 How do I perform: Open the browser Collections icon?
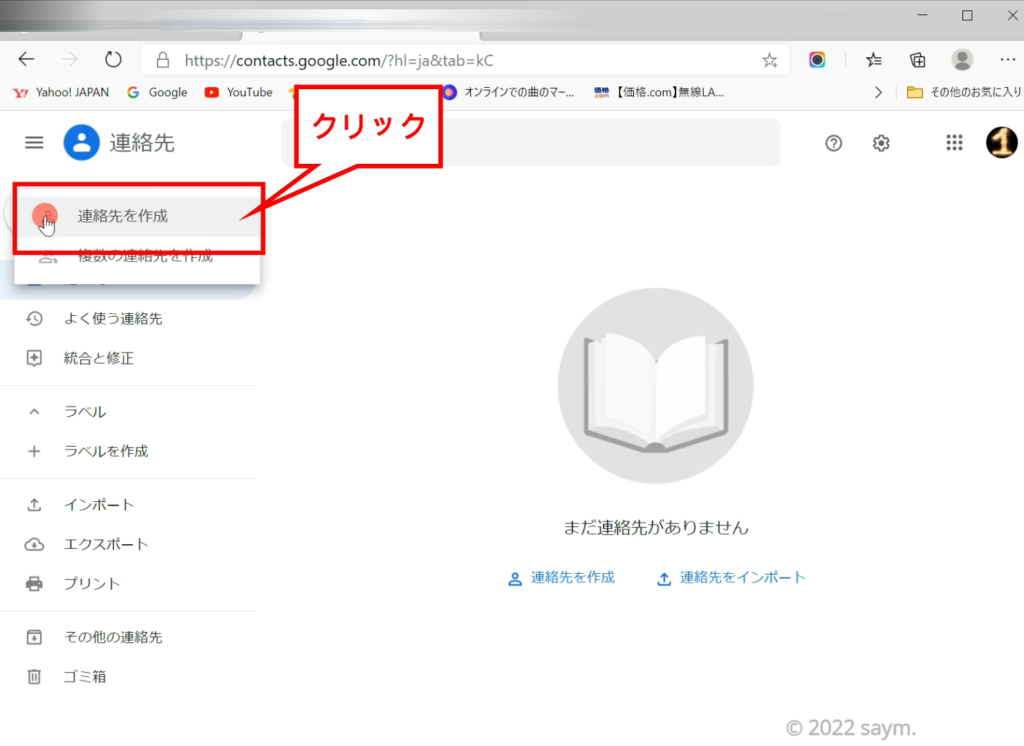(918, 60)
